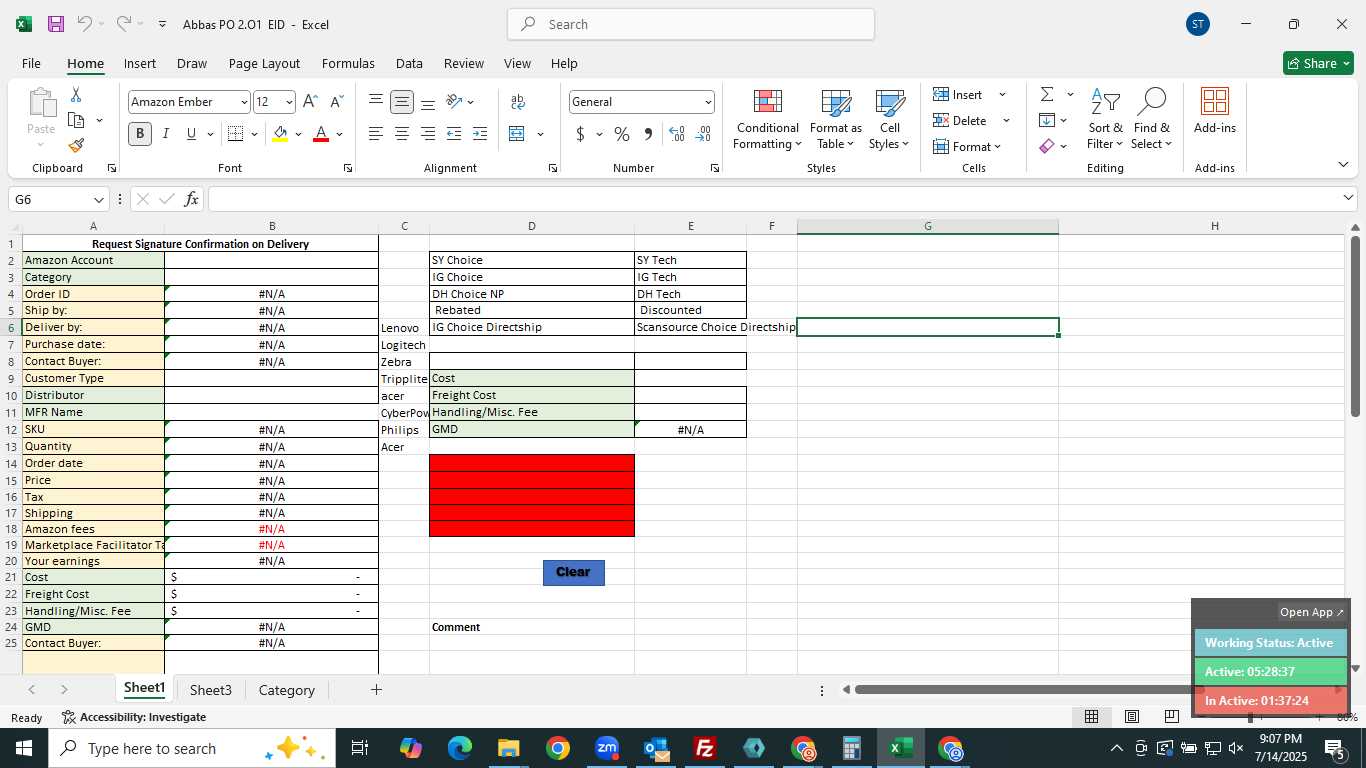This screenshot has width=1366, height=768.
Task: Click the AutoSum sigma icon
Action: point(1047,94)
